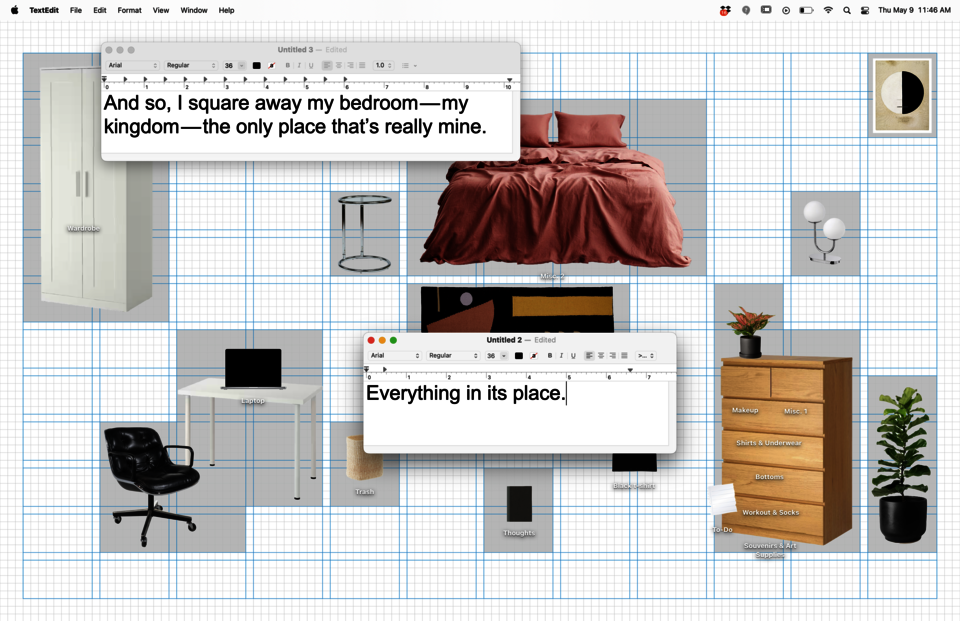Toggle Italic in the Untitled 3 toolbar

coord(299,65)
